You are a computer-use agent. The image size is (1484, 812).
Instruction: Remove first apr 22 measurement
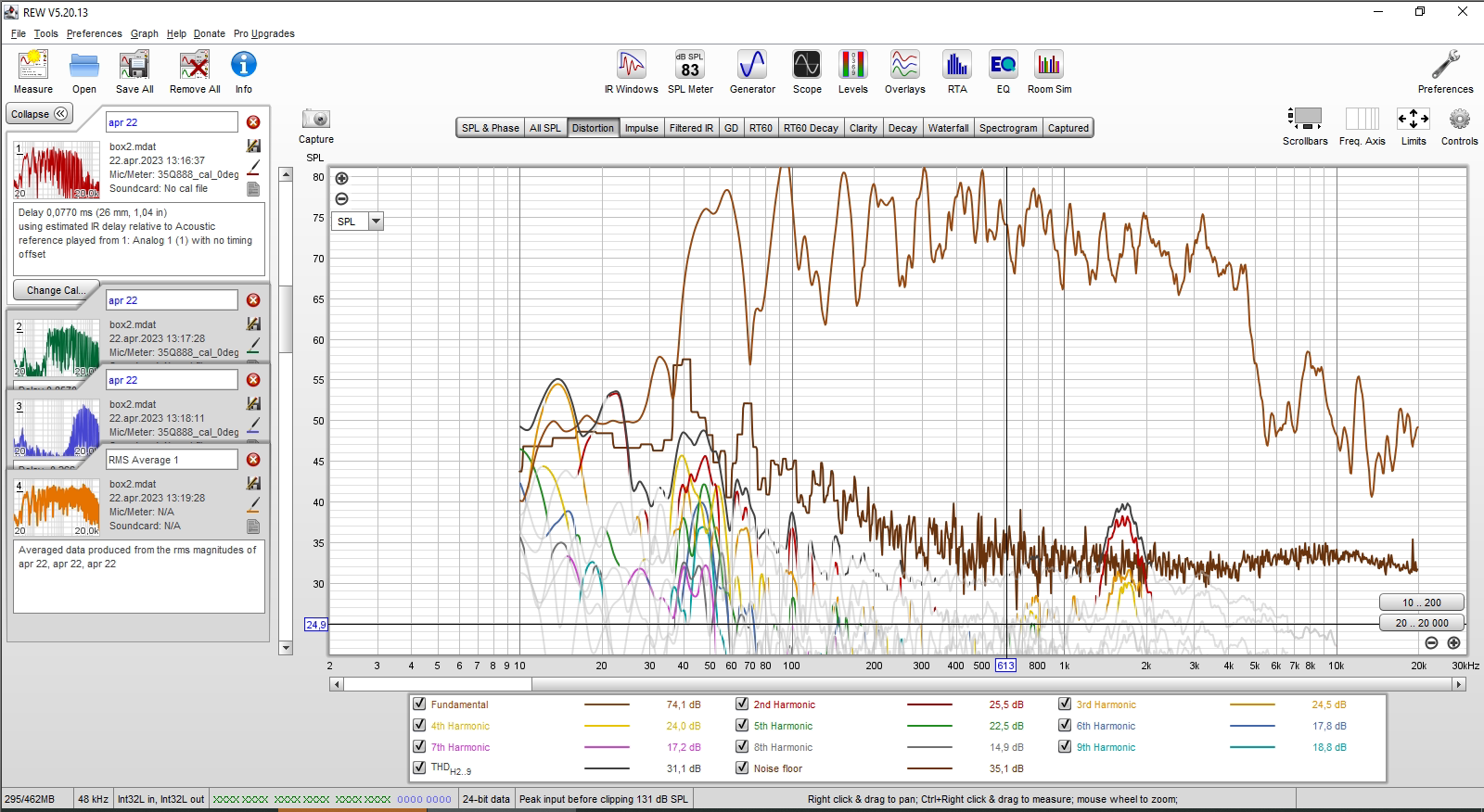coord(253,122)
